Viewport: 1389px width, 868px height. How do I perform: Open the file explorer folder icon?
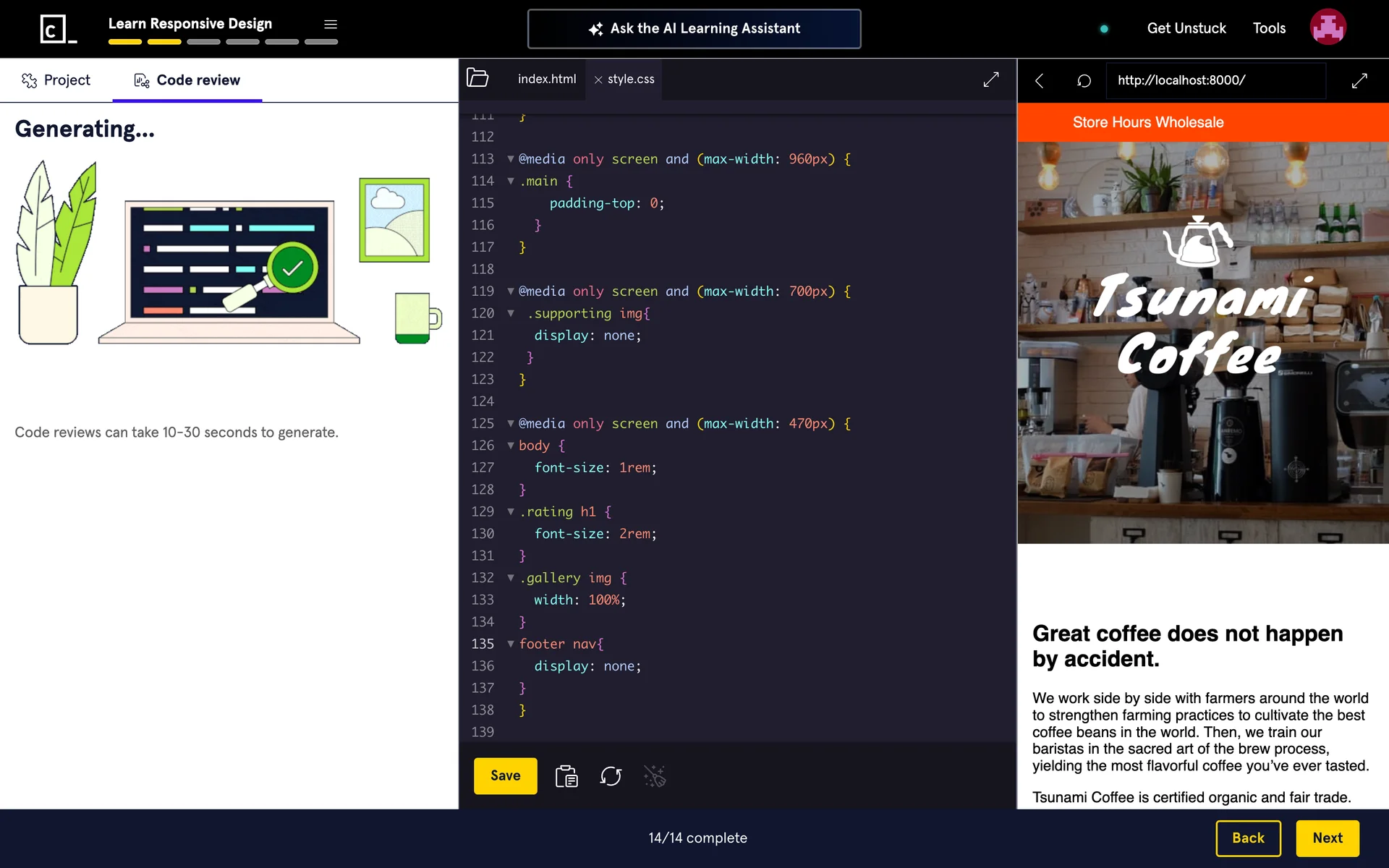[477, 78]
